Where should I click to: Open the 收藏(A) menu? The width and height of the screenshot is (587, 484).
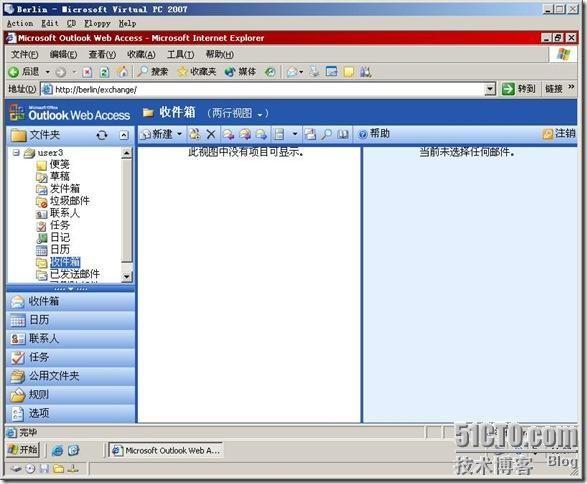141,55
